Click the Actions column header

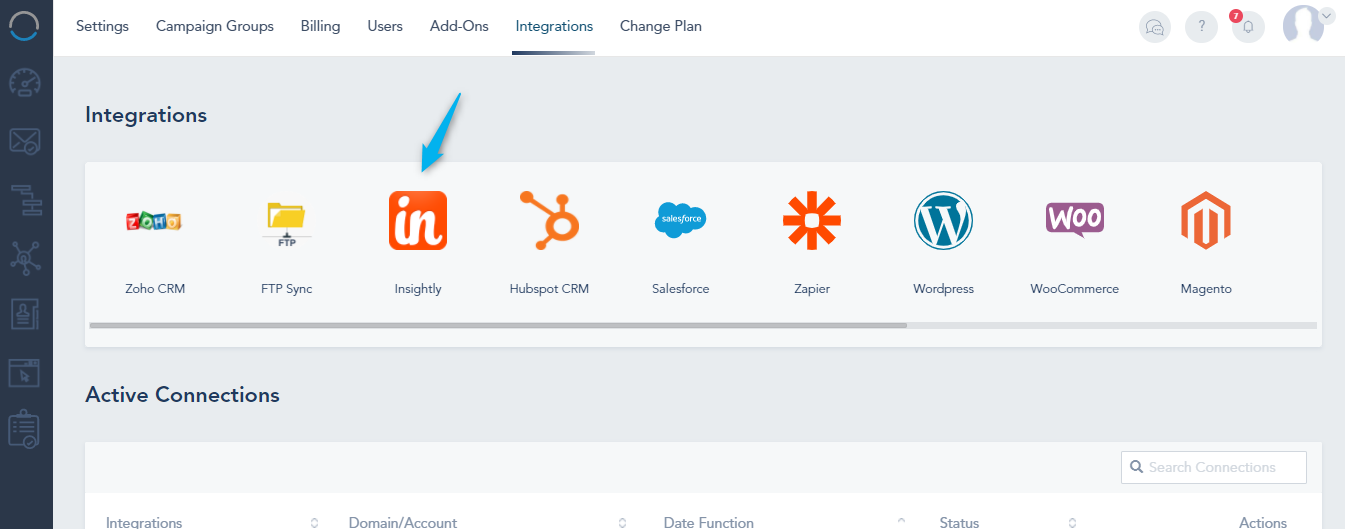point(1263,522)
